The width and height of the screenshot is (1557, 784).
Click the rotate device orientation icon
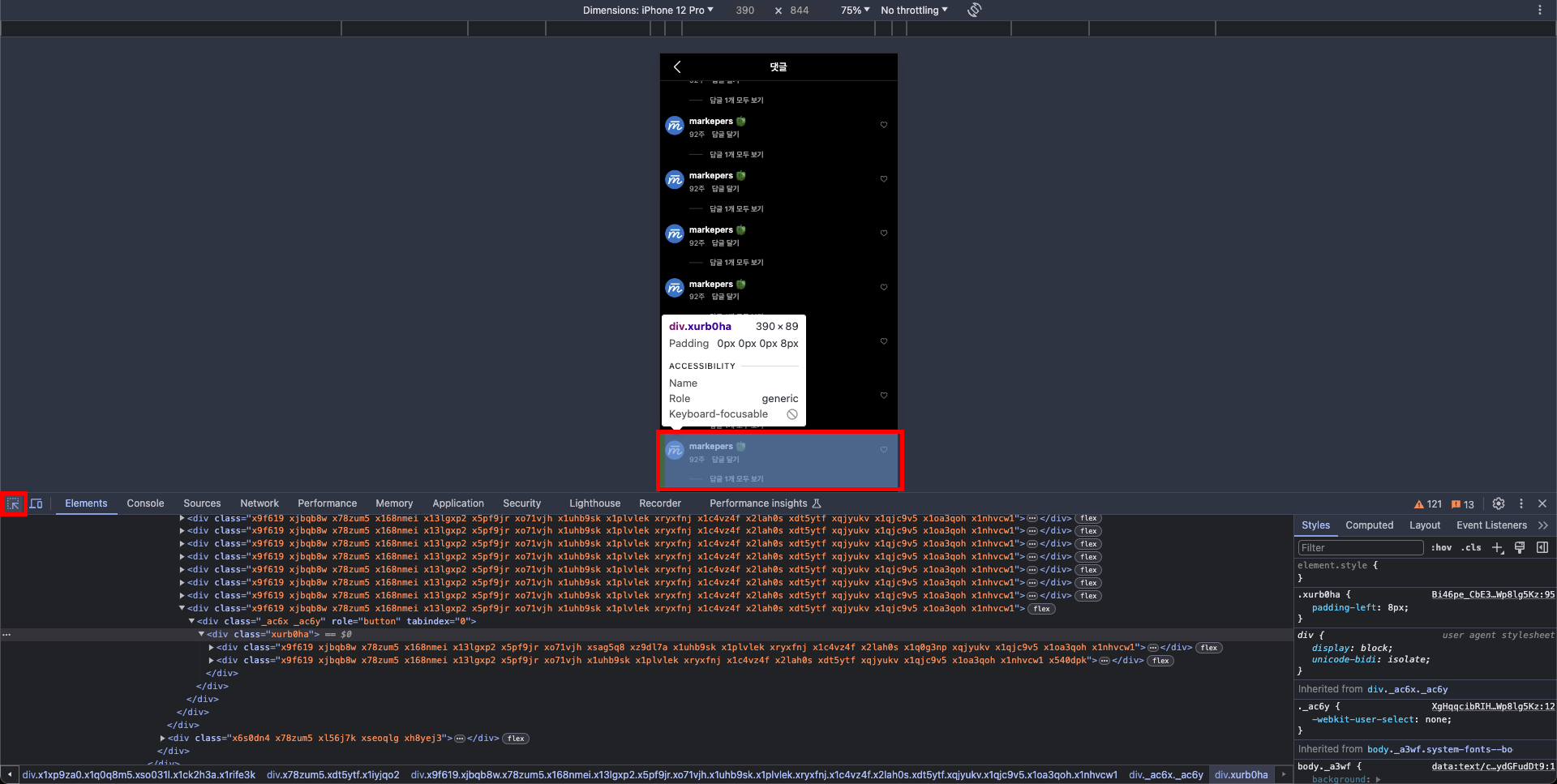pos(975,10)
